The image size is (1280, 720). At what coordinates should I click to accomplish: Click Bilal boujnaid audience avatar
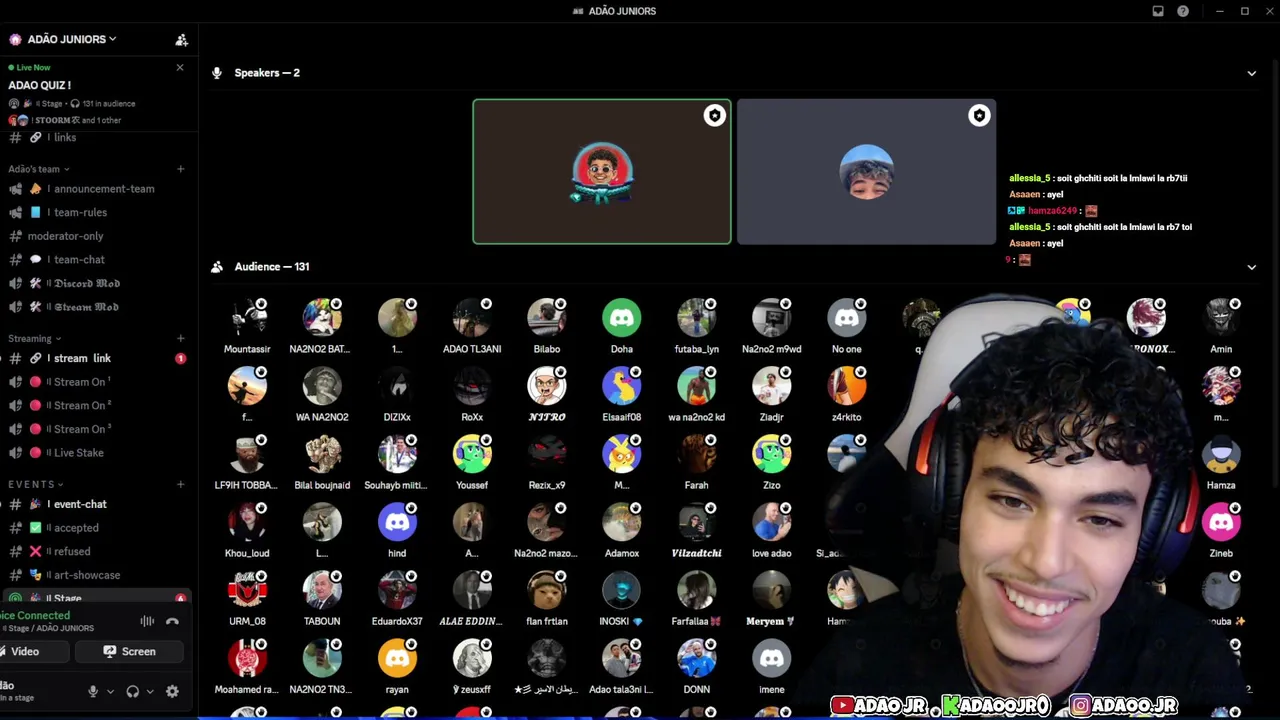322,454
